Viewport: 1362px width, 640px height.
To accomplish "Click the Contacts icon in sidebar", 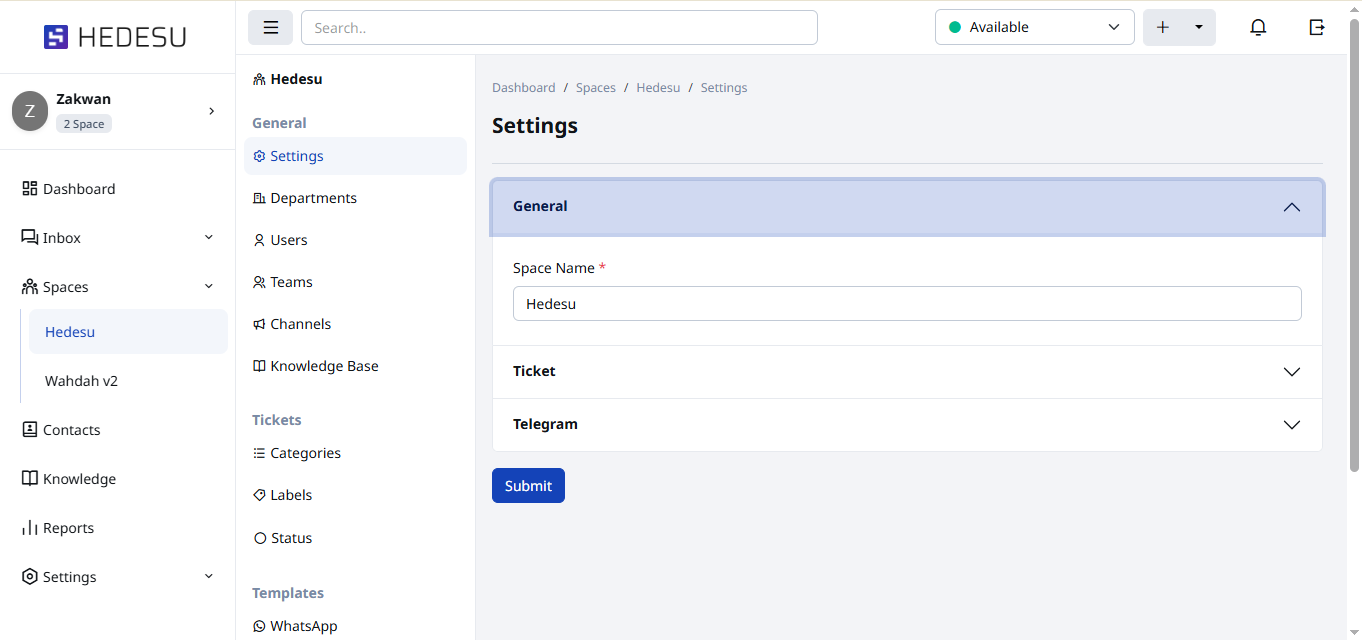I will 30,430.
